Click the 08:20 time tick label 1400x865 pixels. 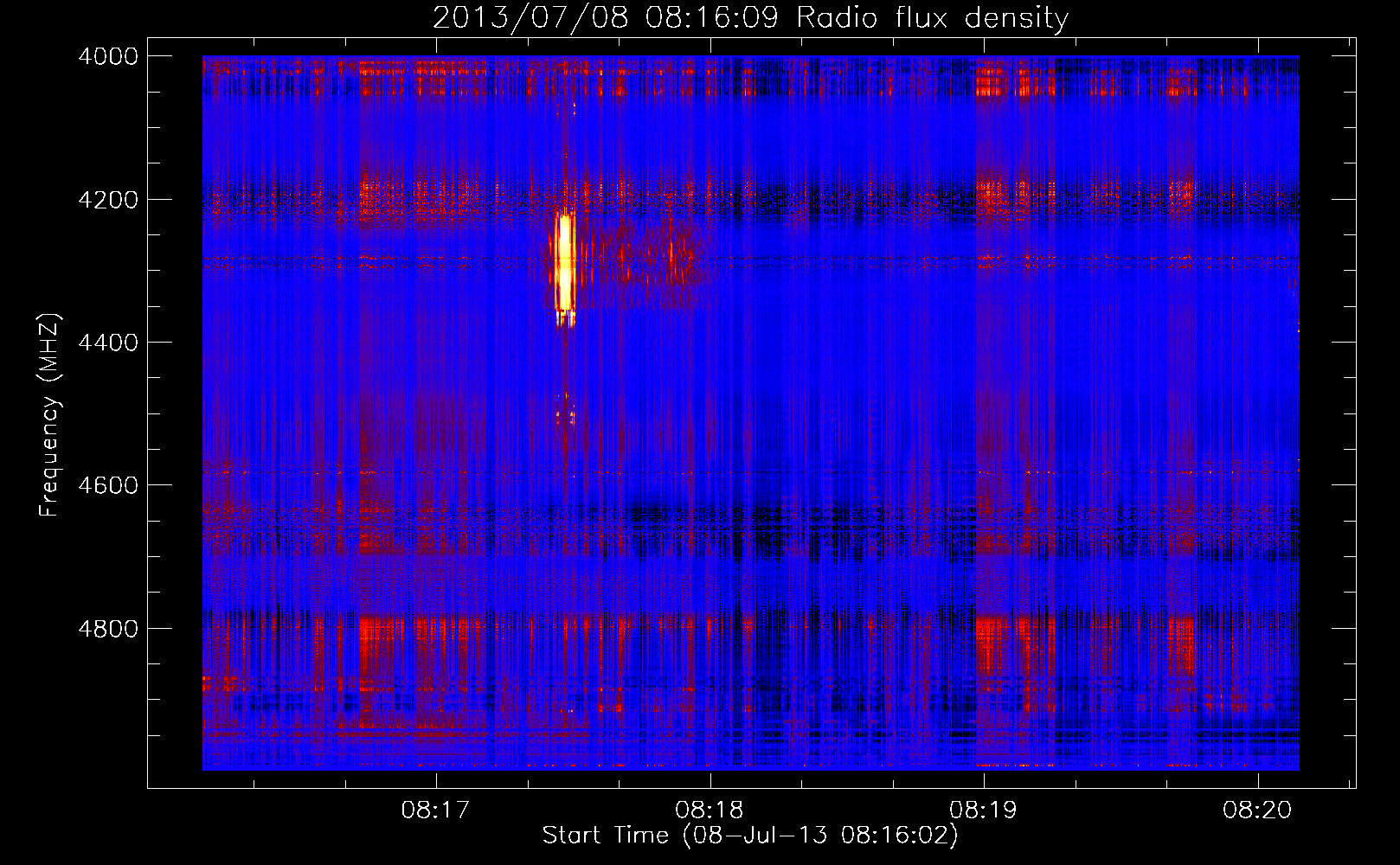[x=1257, y=810]
